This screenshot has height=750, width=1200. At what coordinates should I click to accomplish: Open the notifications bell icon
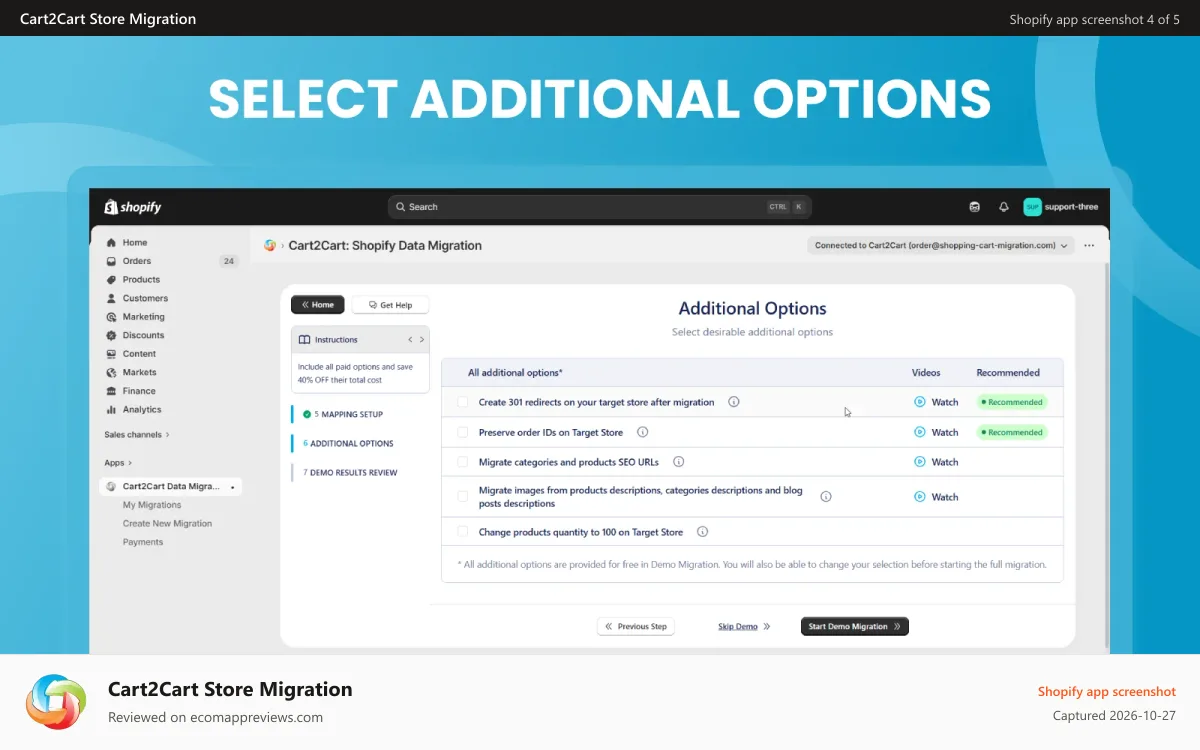click(1004, 207)
